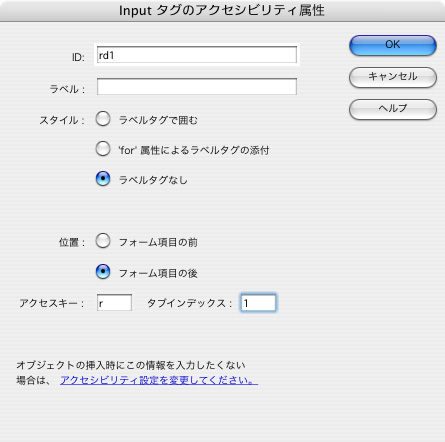Click the フォーム項目の前 option text
The image size is (445, 442).
[158, 242]
